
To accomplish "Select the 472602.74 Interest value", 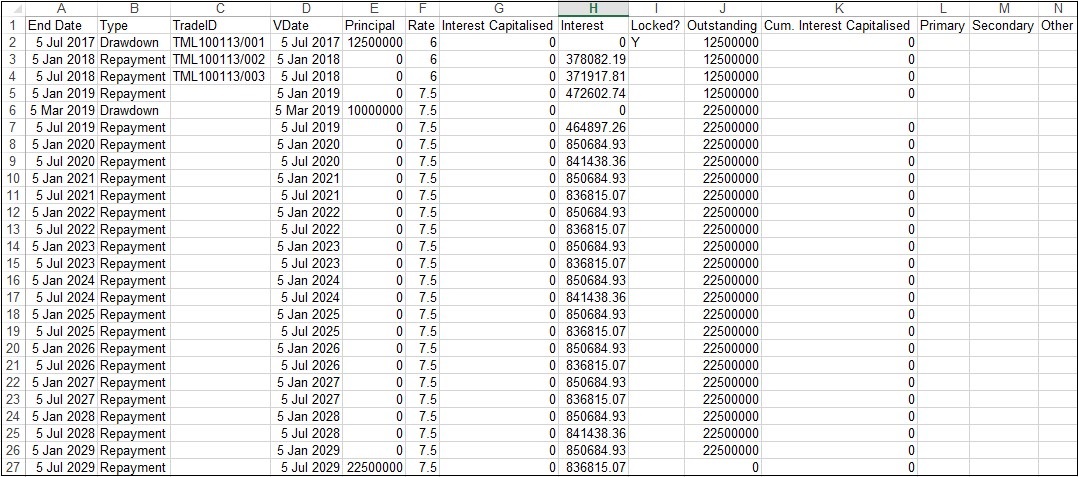I will [592, 93].
